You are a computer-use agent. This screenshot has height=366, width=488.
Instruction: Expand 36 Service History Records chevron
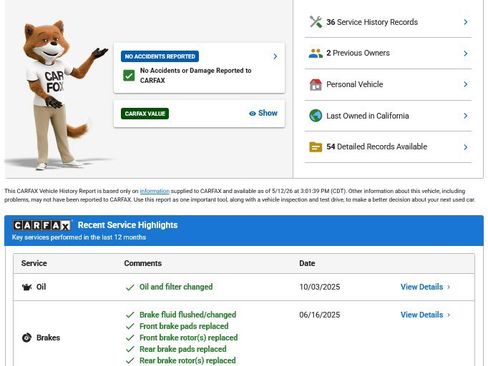point(466,22)
